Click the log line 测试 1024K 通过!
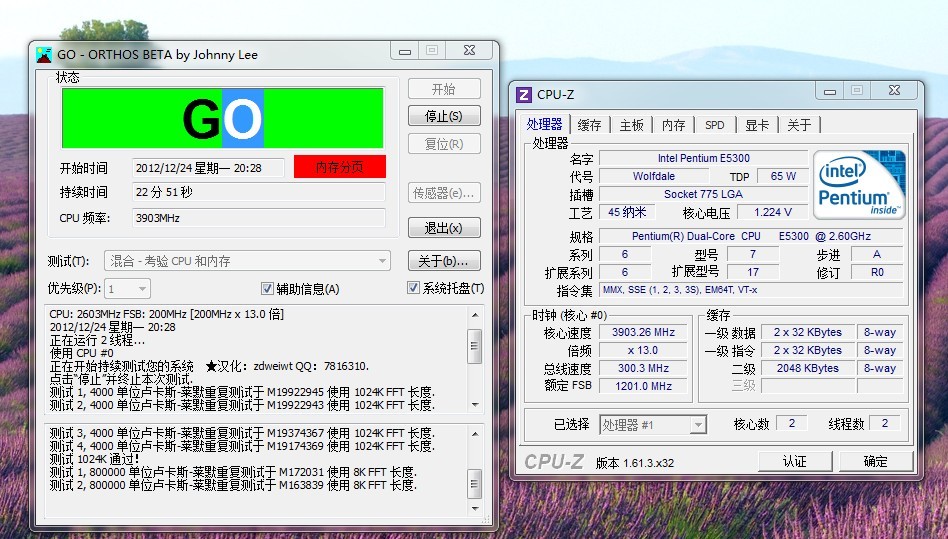This screenshot has height=539, width=948. (x=95, y=459)
